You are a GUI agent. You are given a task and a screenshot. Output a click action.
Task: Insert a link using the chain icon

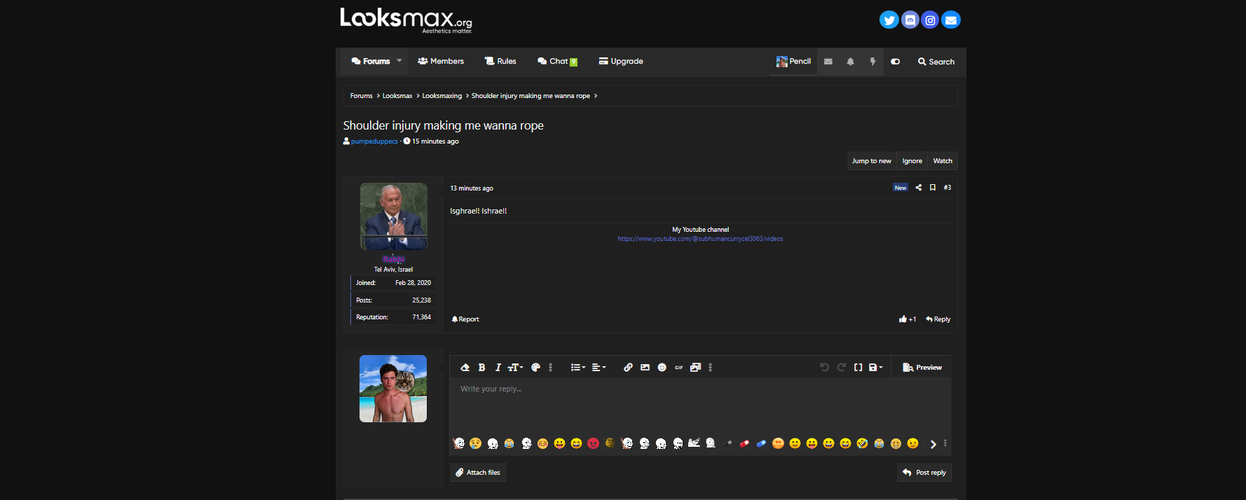[628, 368]
